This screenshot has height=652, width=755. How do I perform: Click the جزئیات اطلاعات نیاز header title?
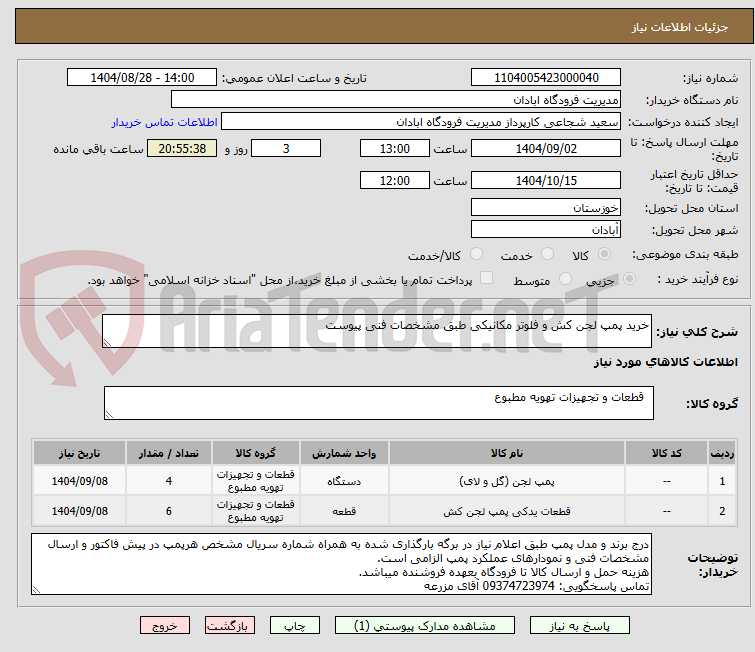tap(679, 27)
